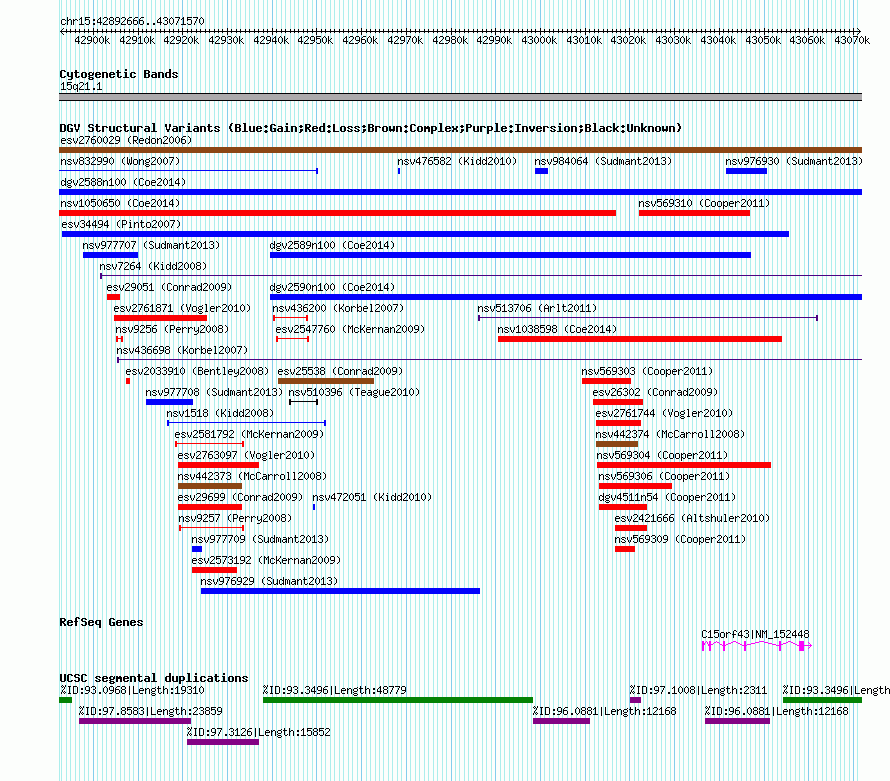Click the esv2760029 (Redon2006) variant label

tap(126, 140)
